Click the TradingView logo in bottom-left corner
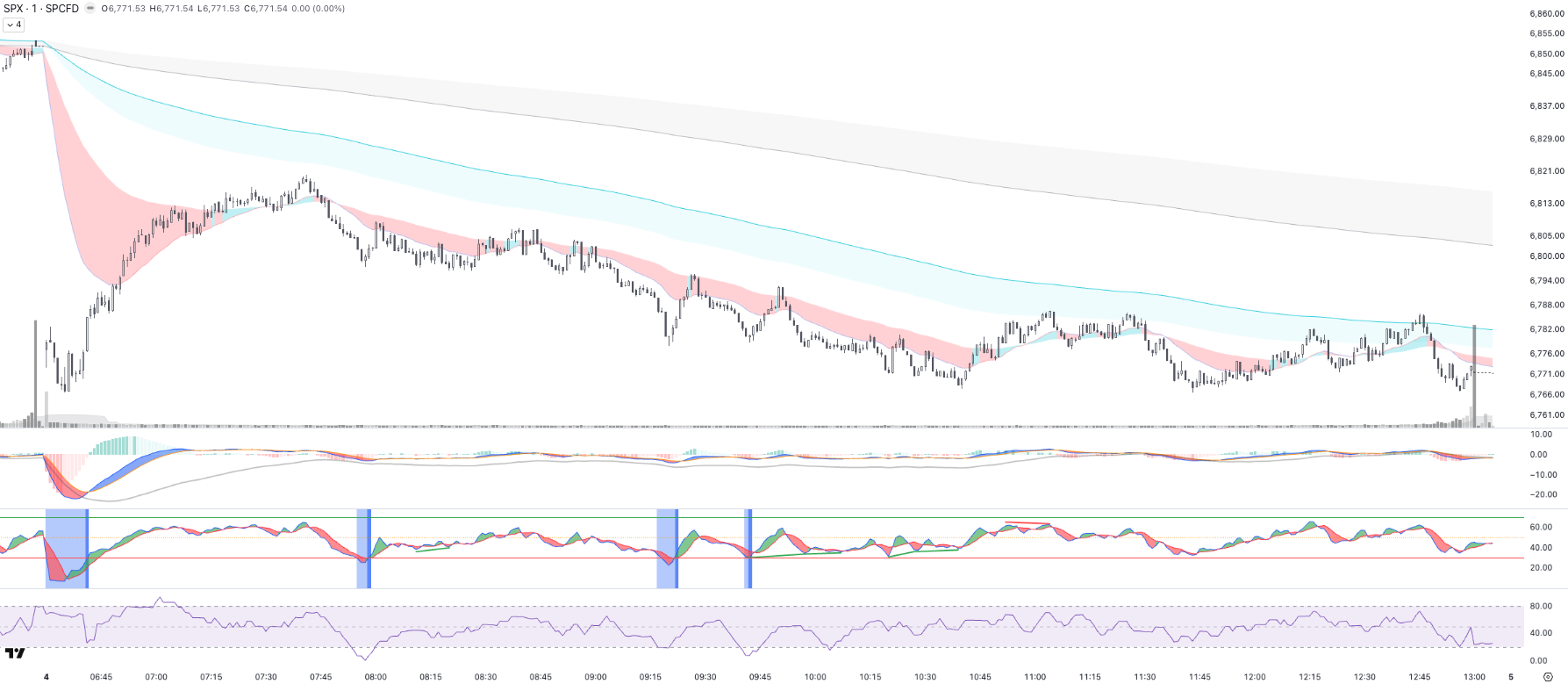This screenshot has height=684, width=1568. (14, 653)
